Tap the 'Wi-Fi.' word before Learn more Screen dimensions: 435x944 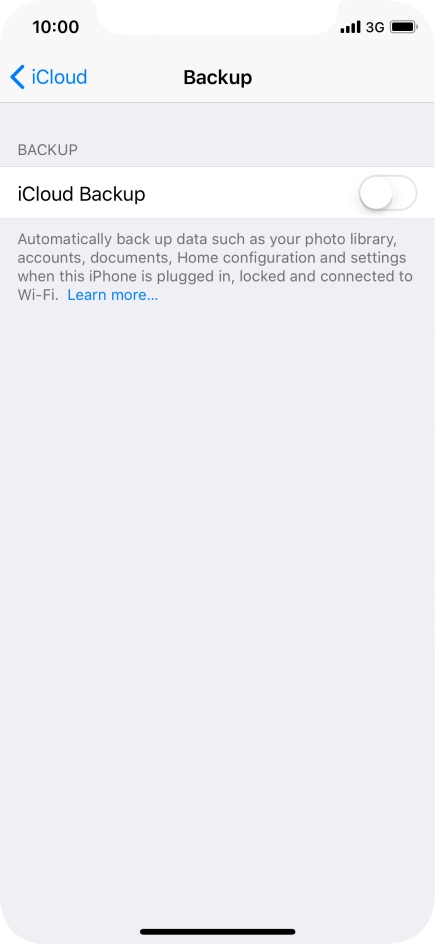pos(38,295)
